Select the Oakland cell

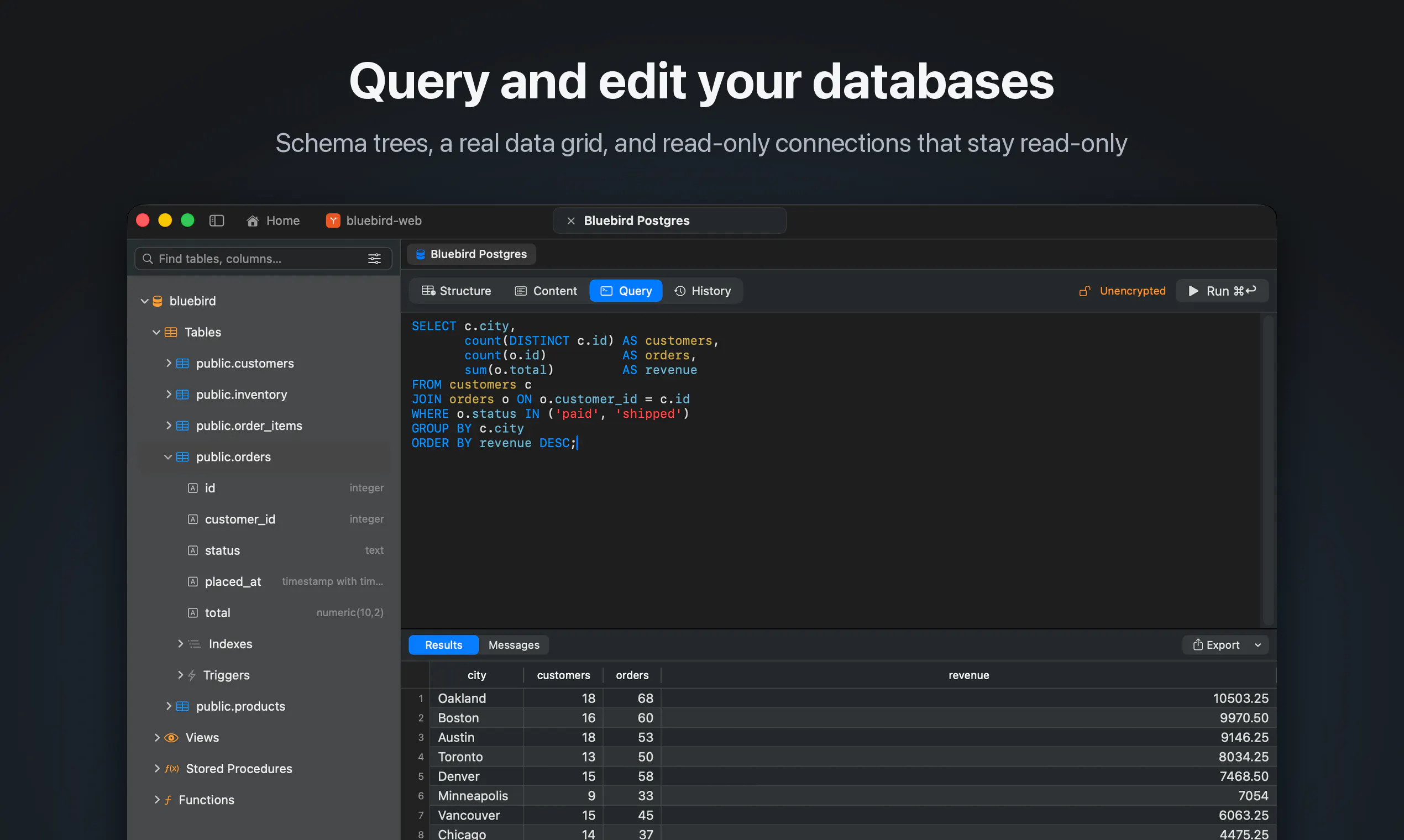(476, 699)
